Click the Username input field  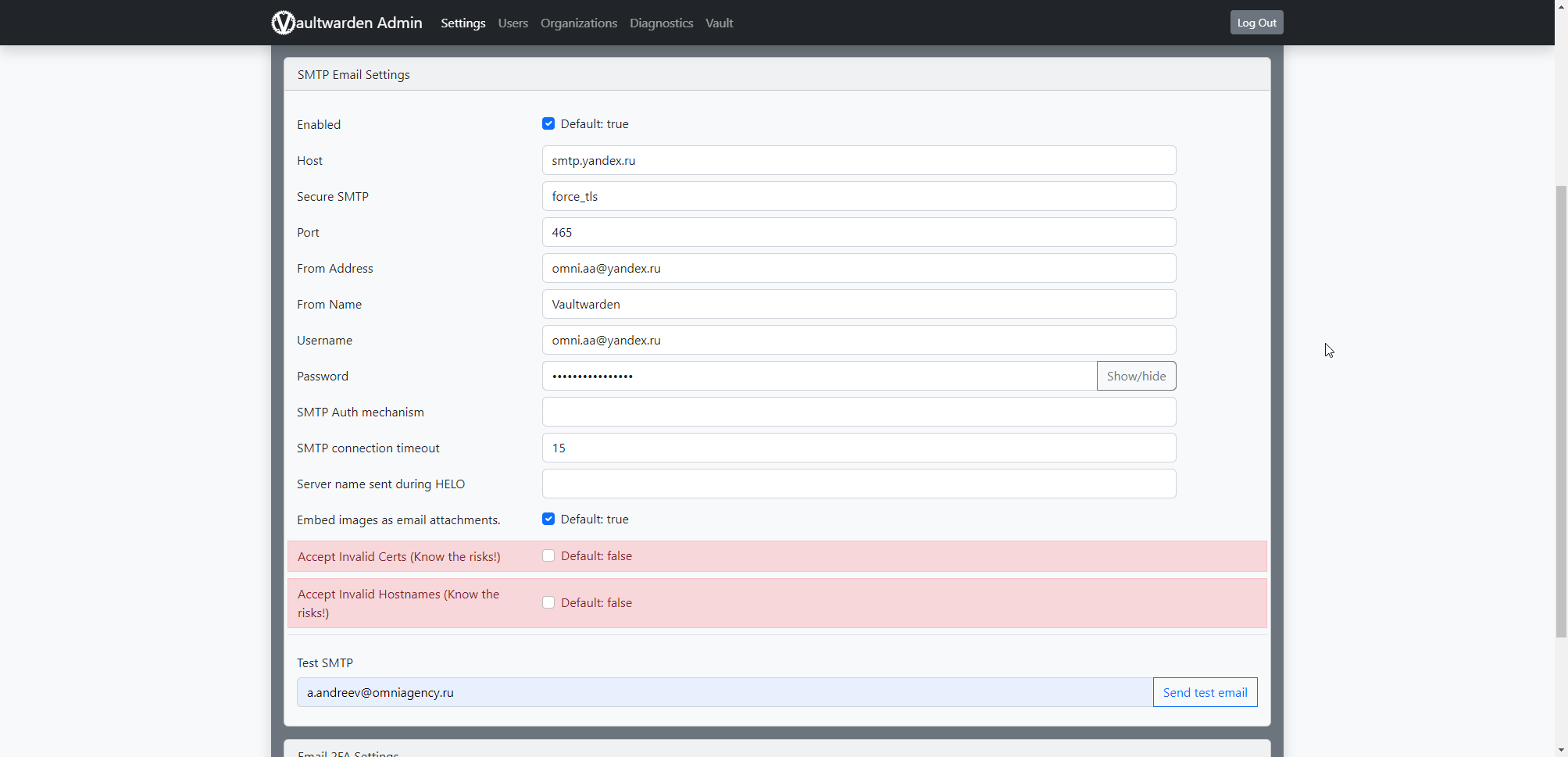tap(859, 340)
